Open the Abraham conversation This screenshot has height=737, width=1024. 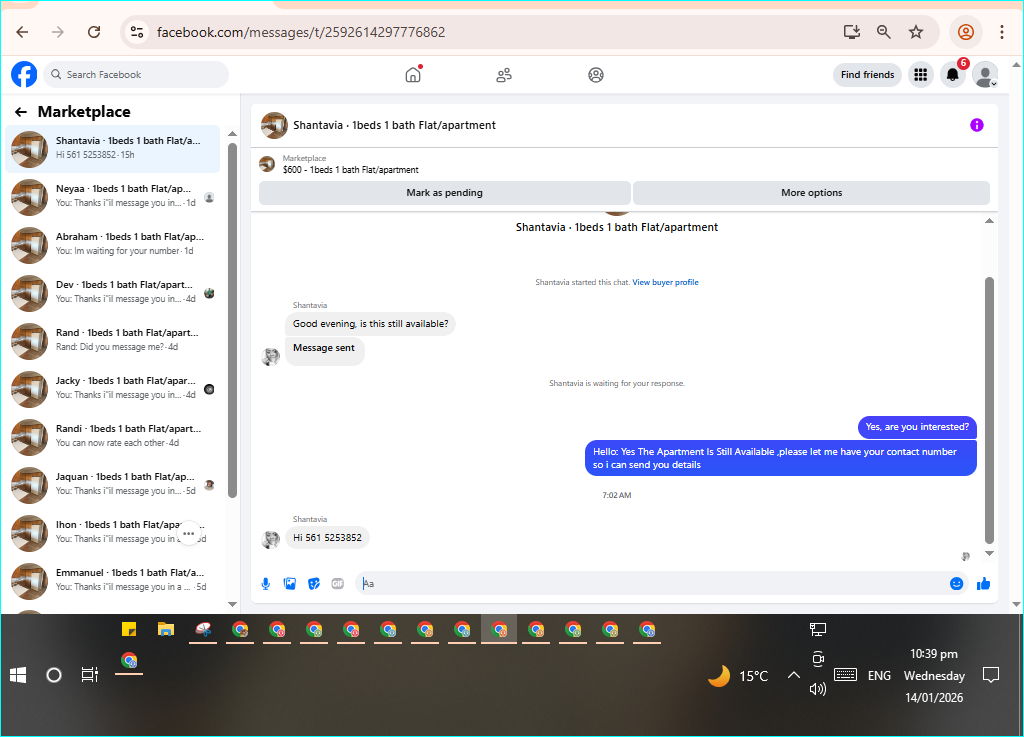click(114, 245)
